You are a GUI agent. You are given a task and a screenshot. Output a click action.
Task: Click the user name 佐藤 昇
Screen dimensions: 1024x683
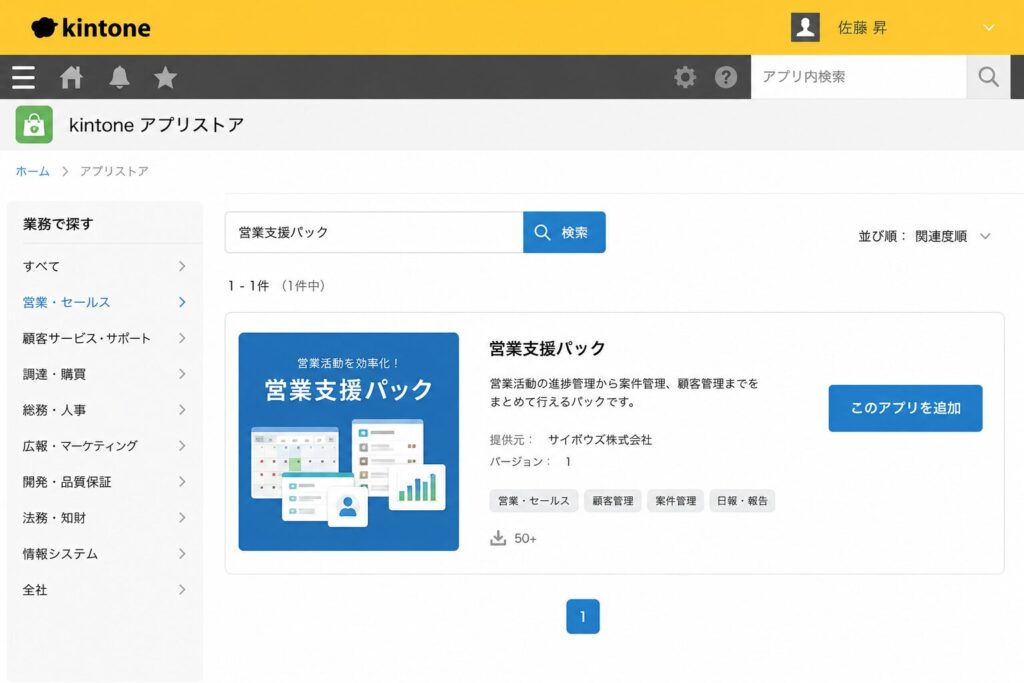(x=862, y=27)
